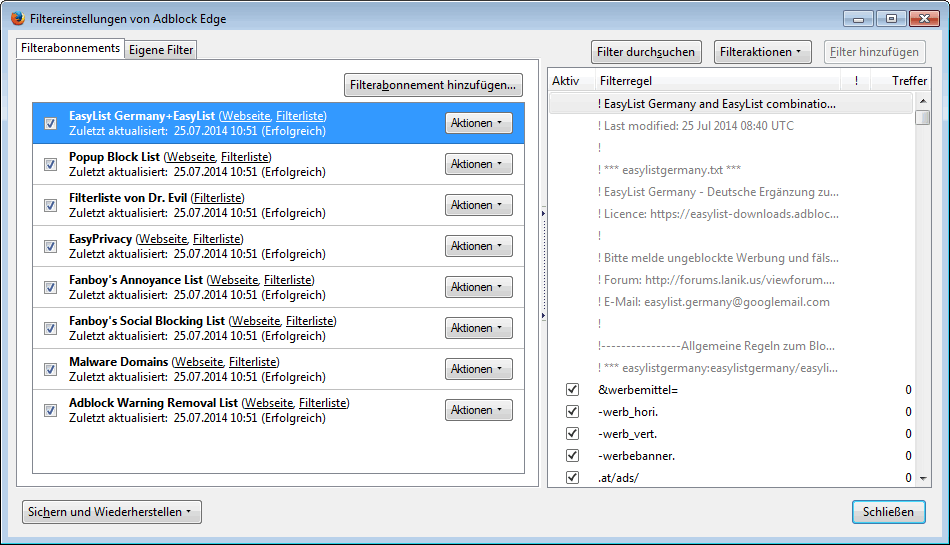950x545 pixels.
Task: Click the exclamation mark column header
Action: point(856,81)
